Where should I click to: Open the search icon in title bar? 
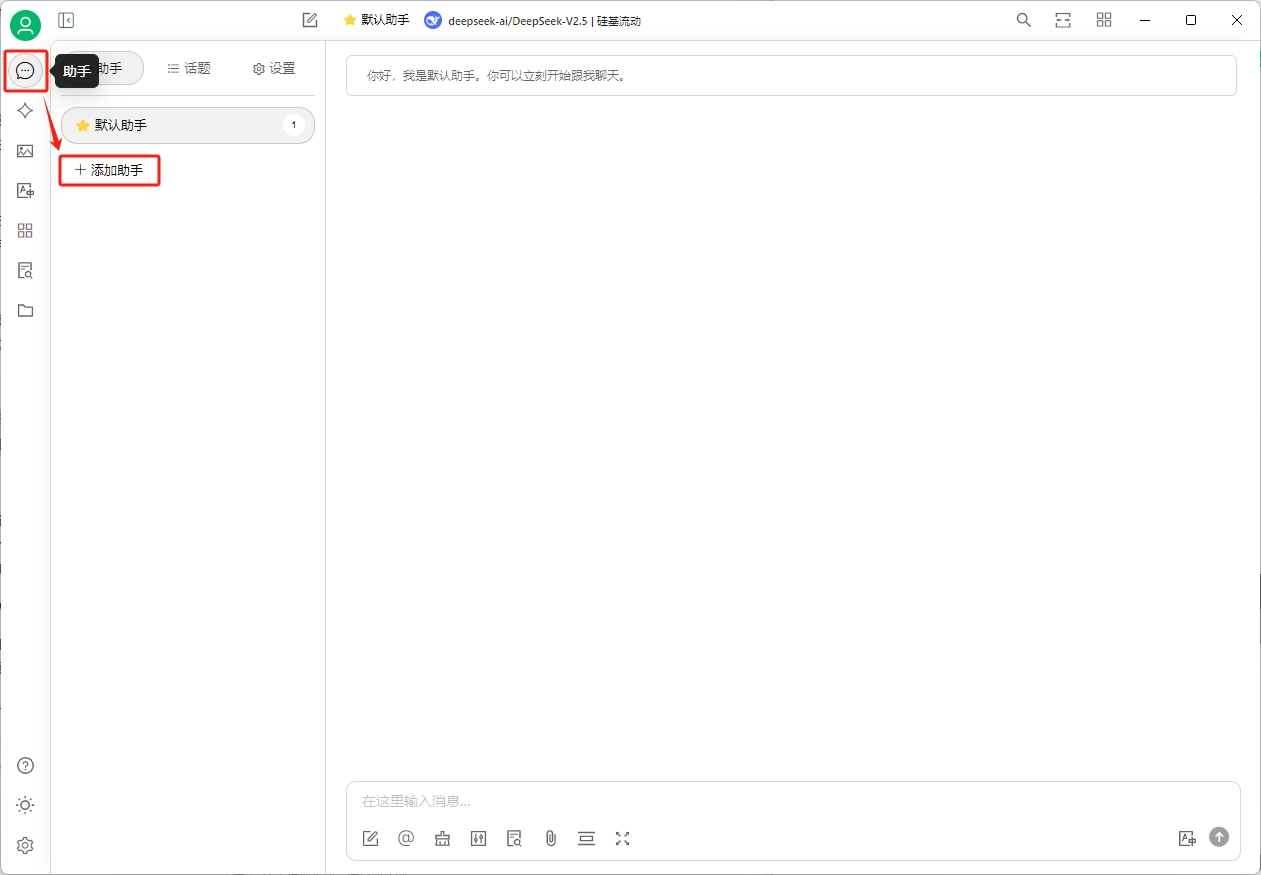(1024, 20)
